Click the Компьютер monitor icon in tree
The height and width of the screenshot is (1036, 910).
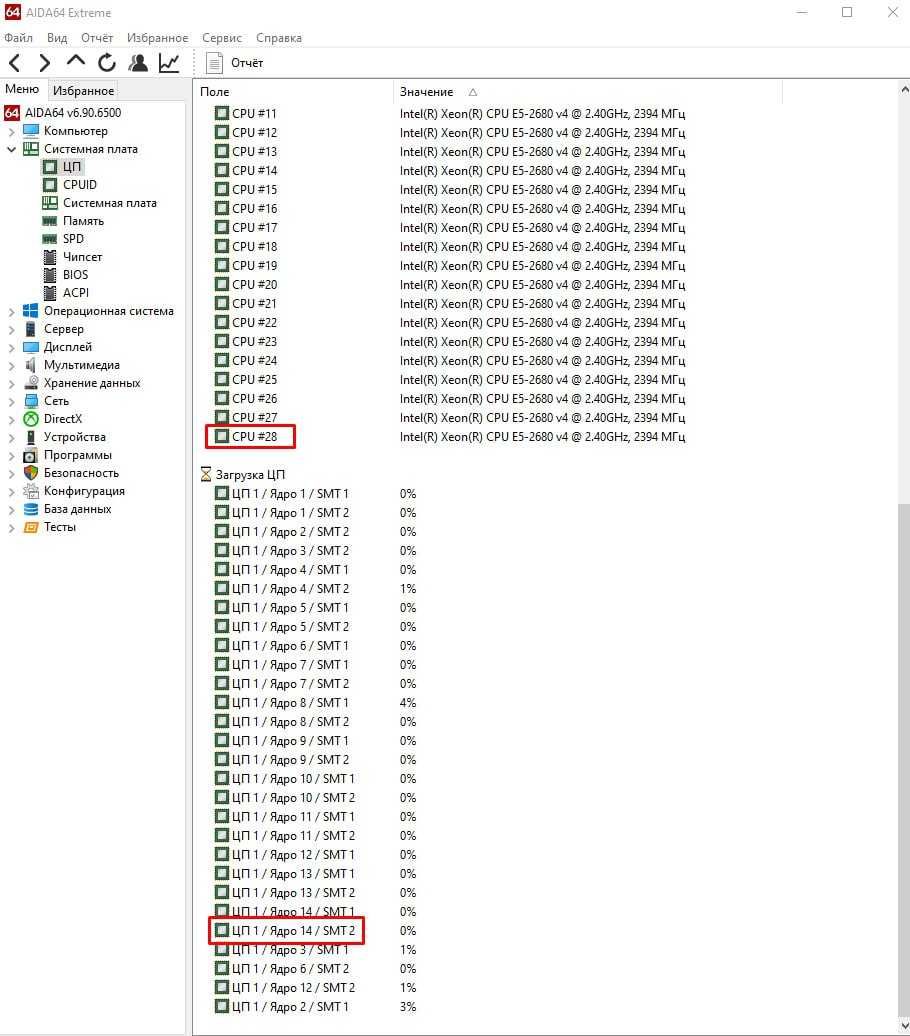point(31,131)
